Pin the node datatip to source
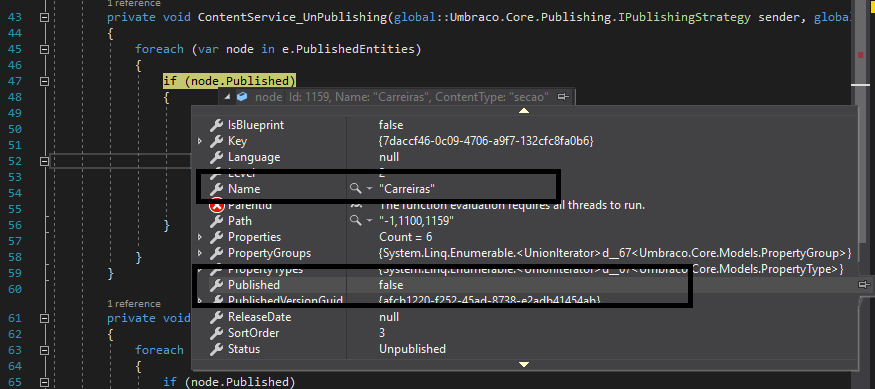Viewport: 875px width, 389px height. pos(563,97)
